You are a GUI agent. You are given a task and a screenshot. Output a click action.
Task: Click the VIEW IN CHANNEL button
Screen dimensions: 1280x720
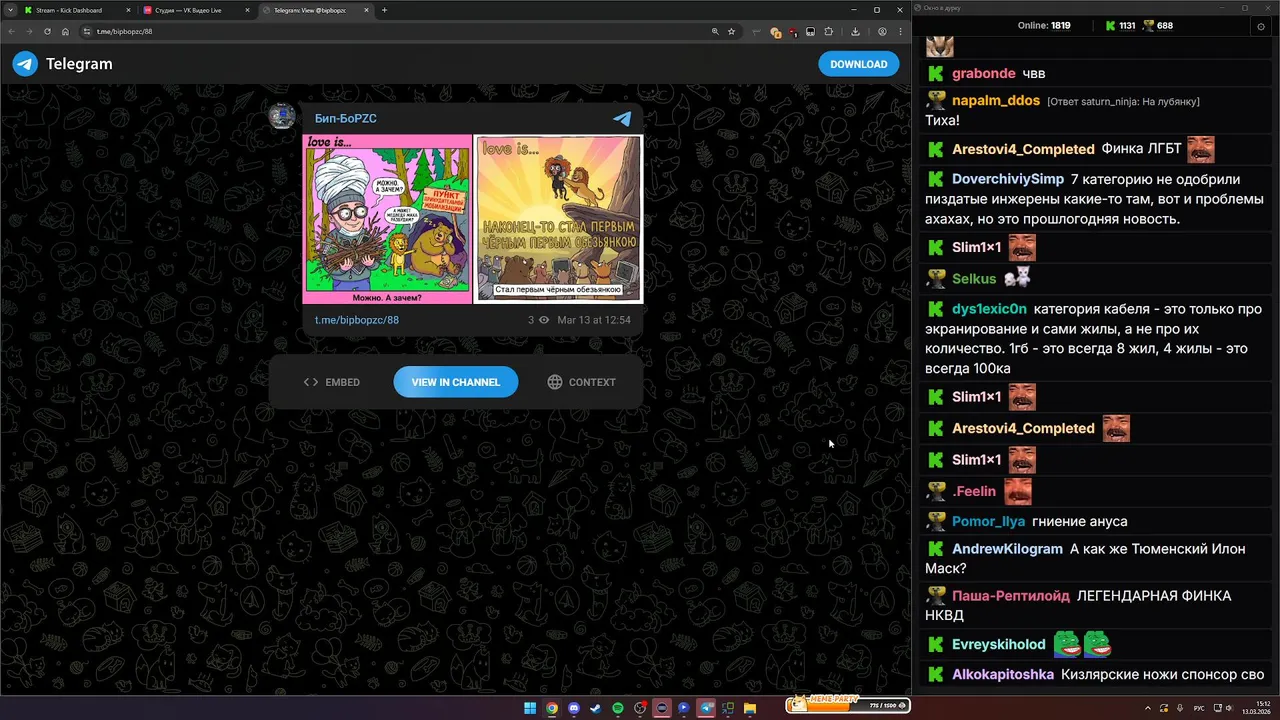click(456, 382)
